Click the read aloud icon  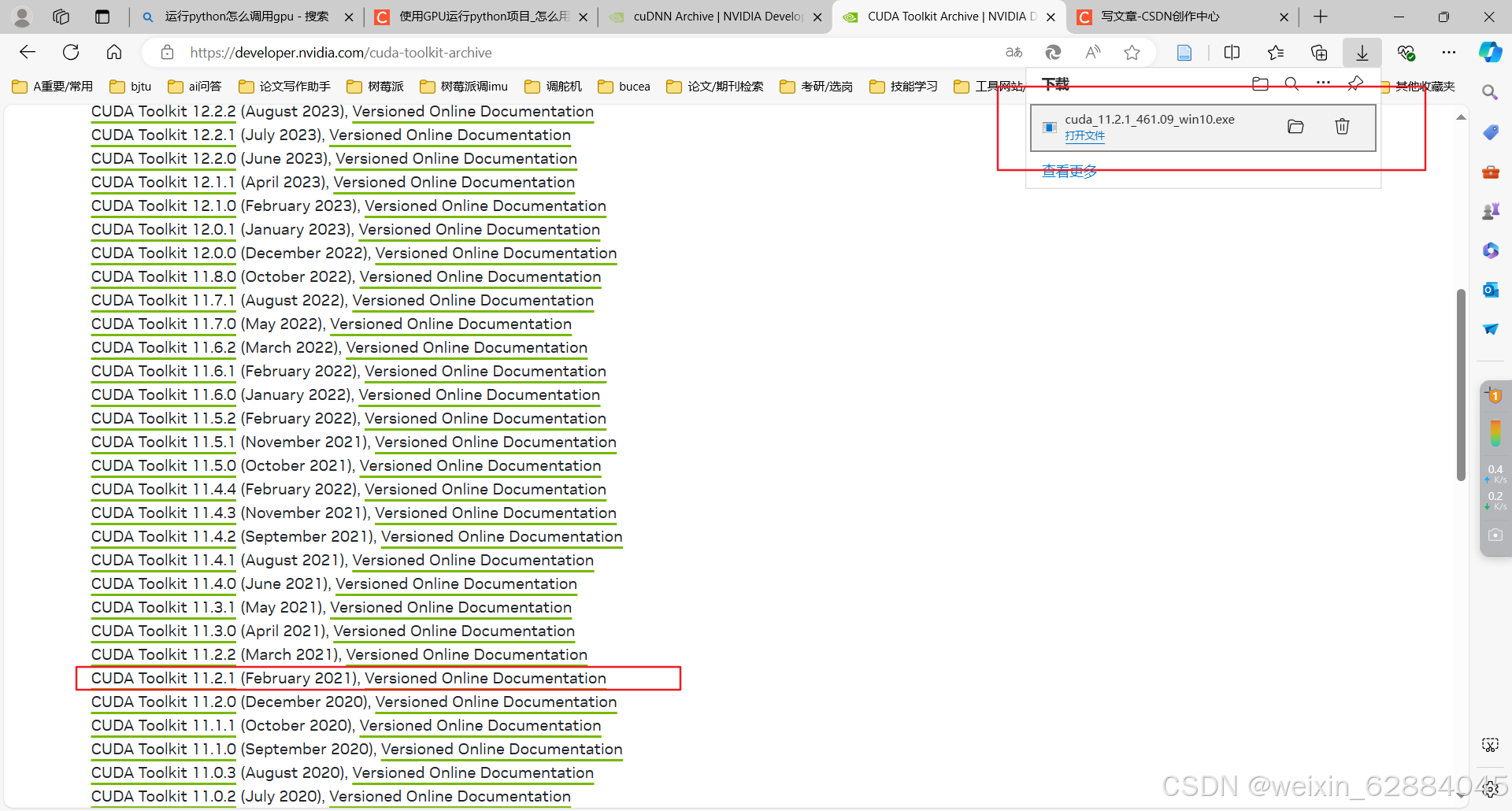[x=1093, y=53]
